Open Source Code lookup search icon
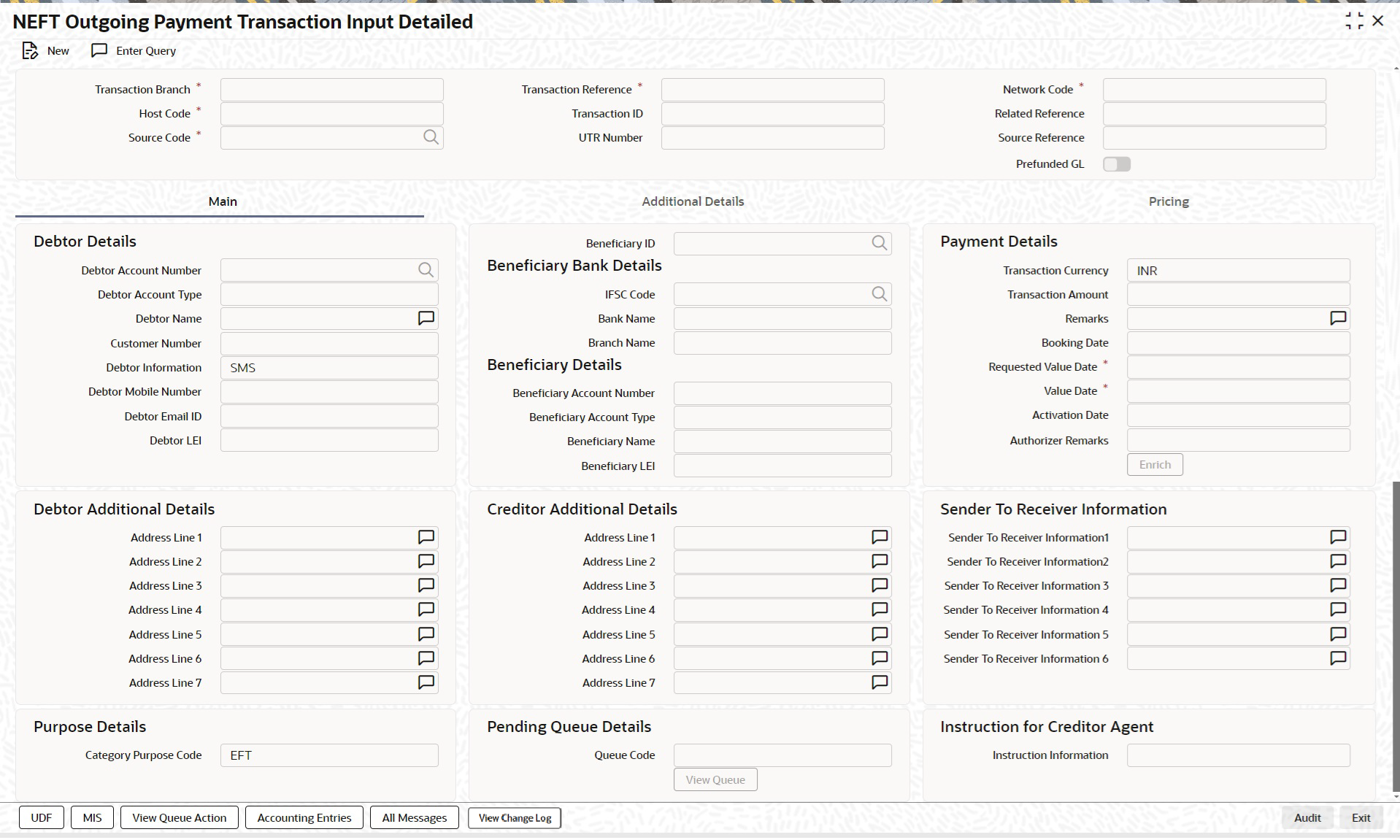This screenshot has height=840, width=1400. click(431, 137)
